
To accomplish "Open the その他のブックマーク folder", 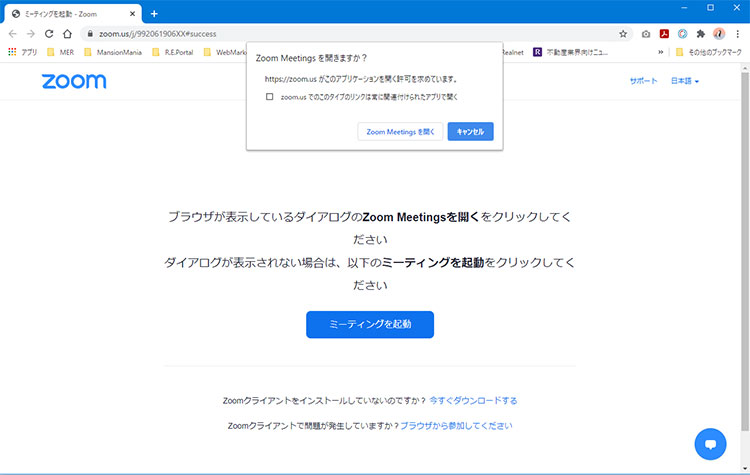I will pos(708,52).
